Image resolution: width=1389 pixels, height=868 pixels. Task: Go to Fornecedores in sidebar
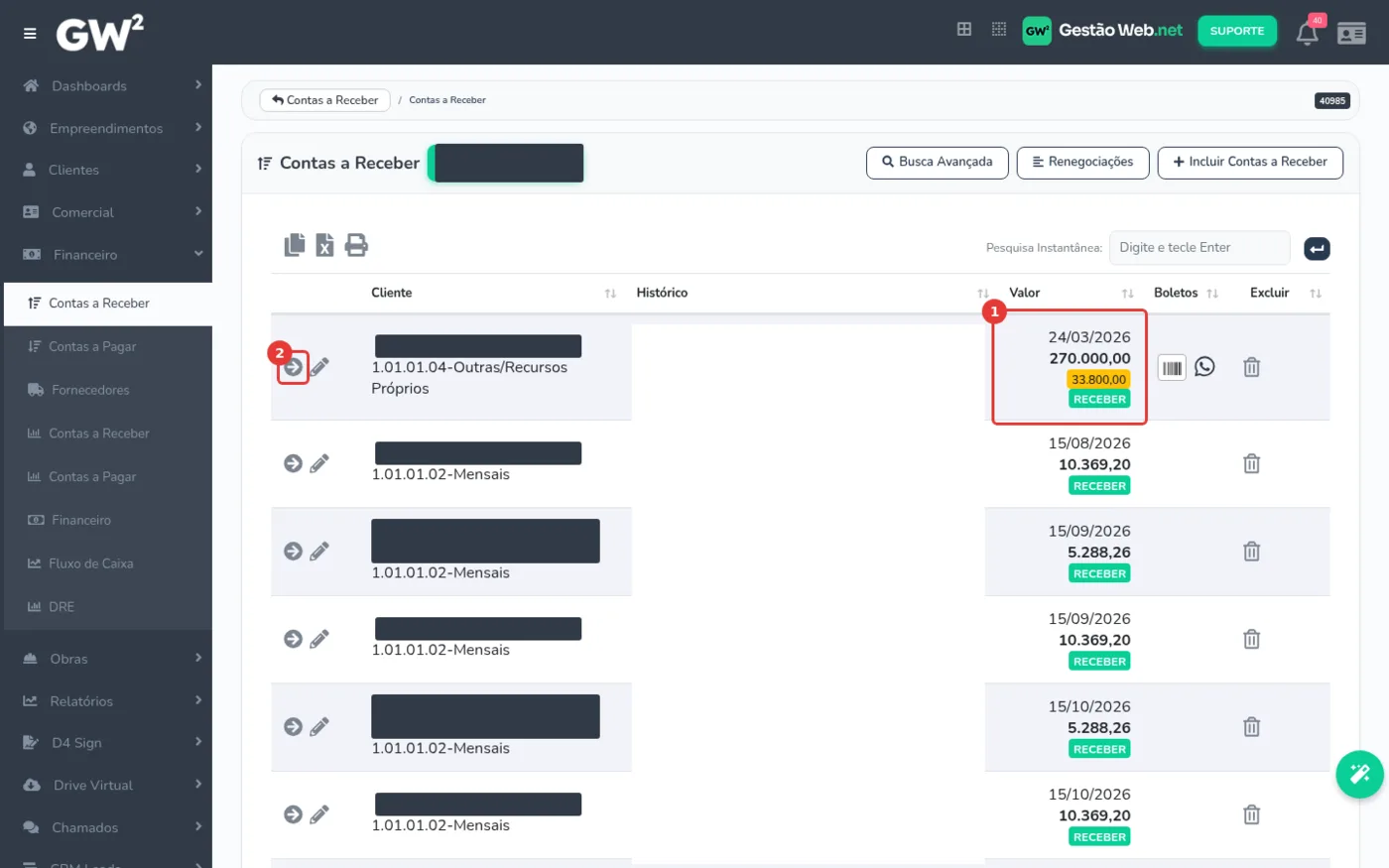tap(108, 390)
